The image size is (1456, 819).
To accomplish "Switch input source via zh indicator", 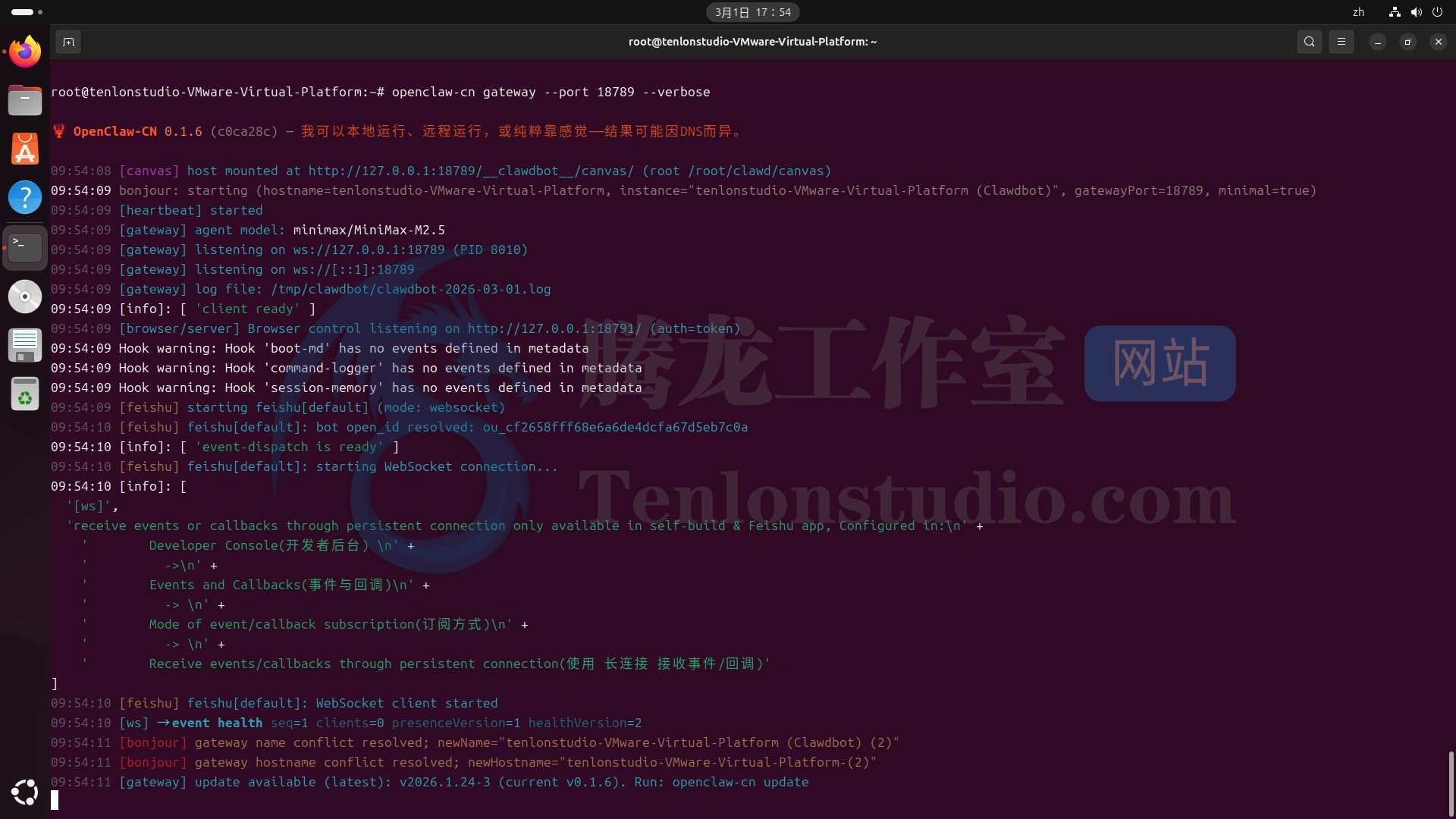I will coord(1357,12).
